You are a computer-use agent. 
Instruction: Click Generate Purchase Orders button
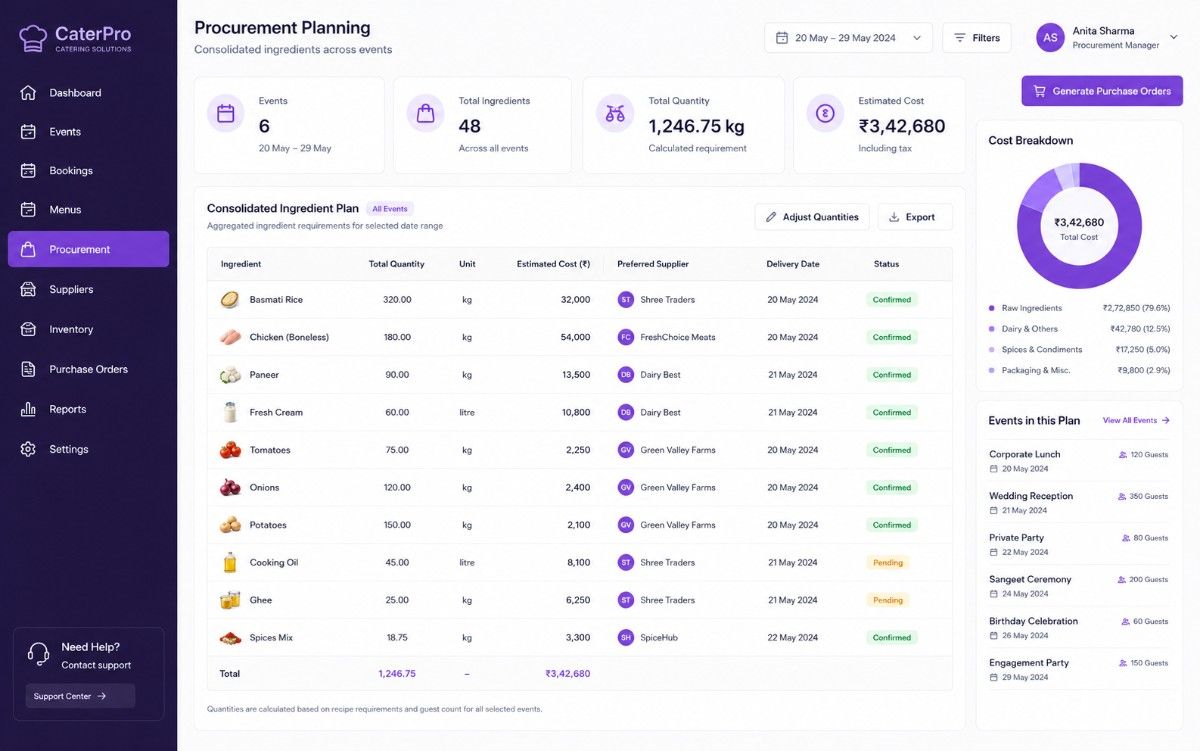pyautogui.click(x=1102, y=91)
